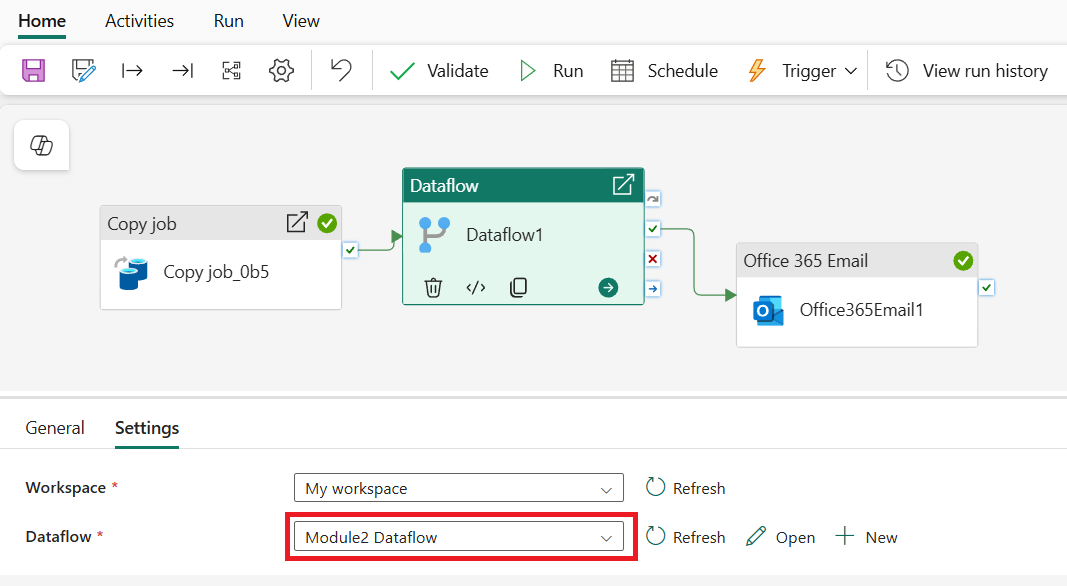The width and height of the screenshot is (1067, 586).
Task: Refresh the Workspace list
Action: pyautogui.click(x=685, y=488)
